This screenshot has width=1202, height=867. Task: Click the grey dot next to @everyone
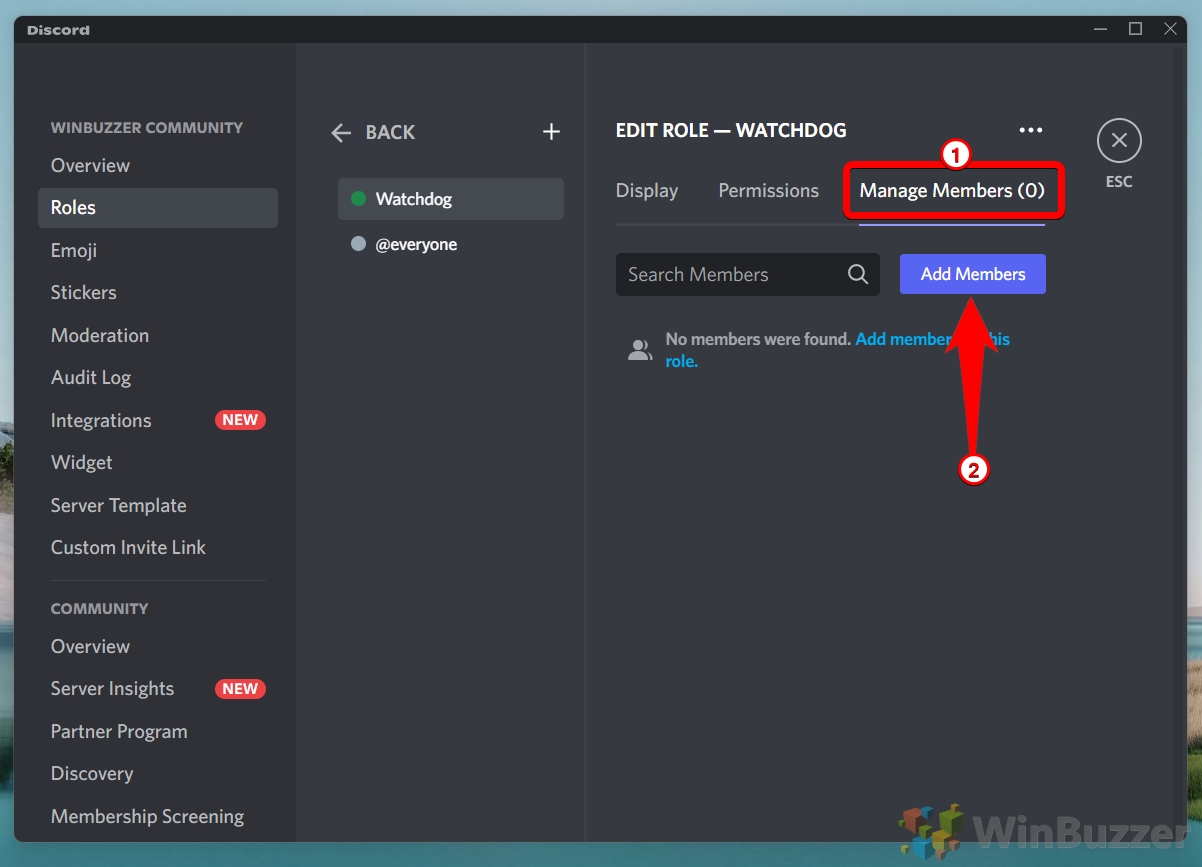[x=358, y=244]
